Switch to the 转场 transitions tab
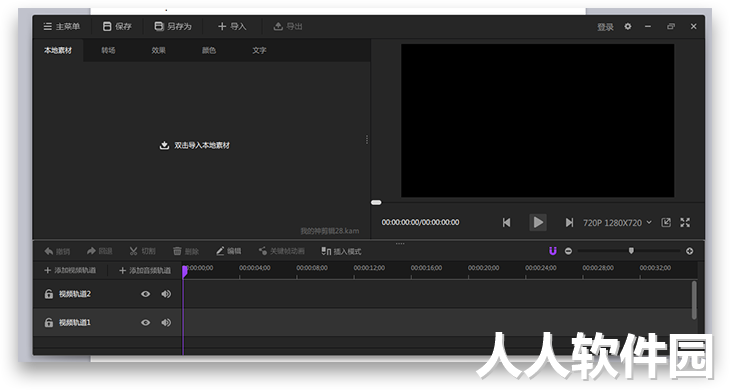This screenshot has width=730, height=390. (x=108, y=50)
